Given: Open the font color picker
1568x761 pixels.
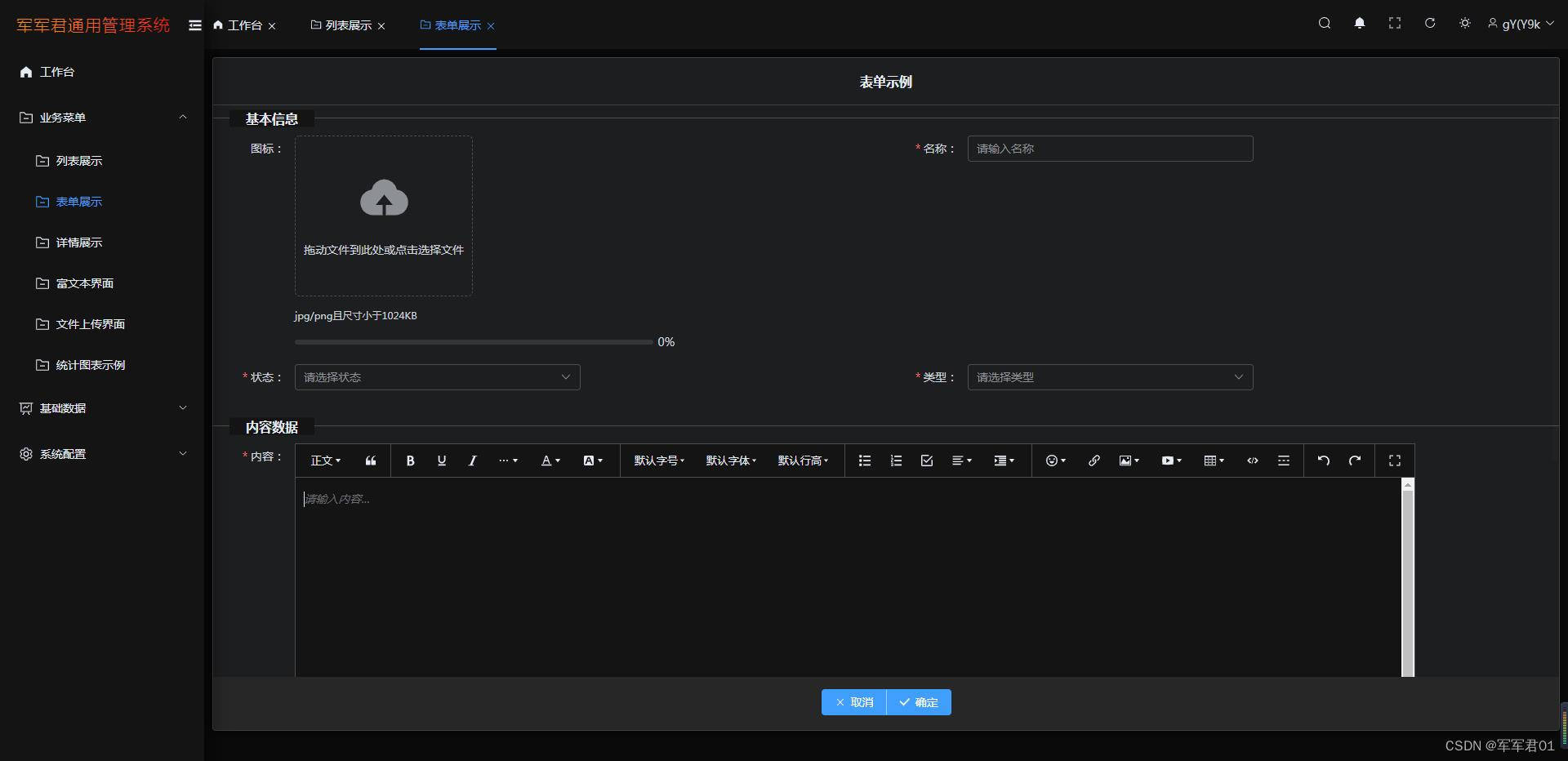Looking at the screenshot, I should pos(550,461).
